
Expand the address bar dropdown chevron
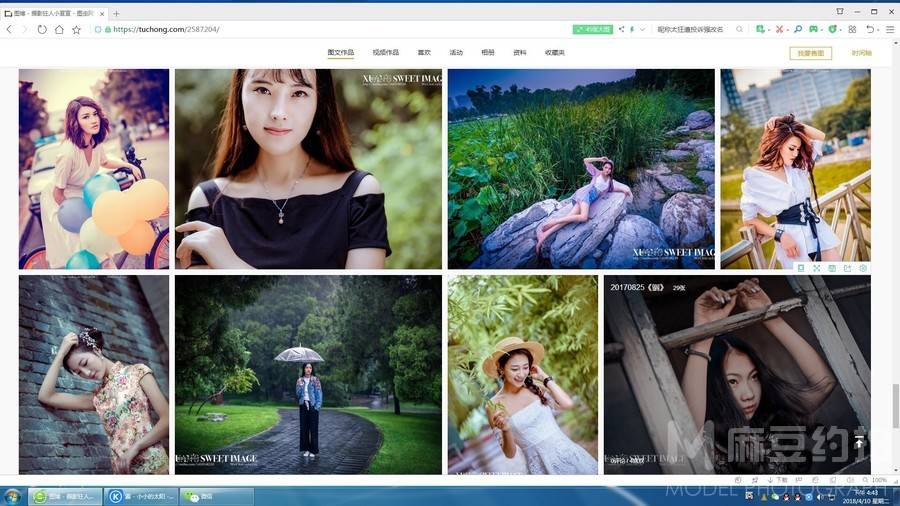(x=642, y=29)
